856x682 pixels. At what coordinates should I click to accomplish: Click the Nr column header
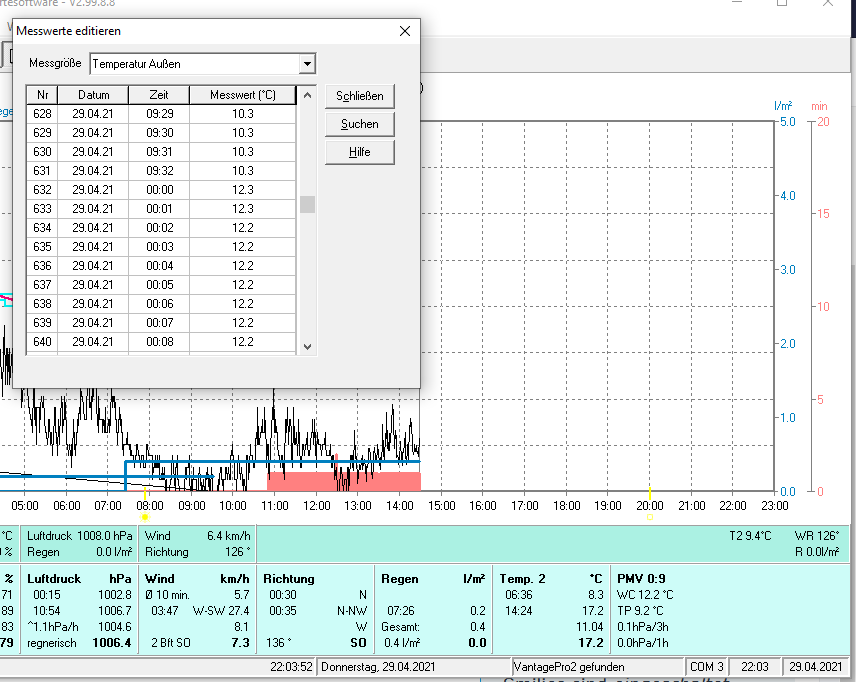click(x=42, y=95)
